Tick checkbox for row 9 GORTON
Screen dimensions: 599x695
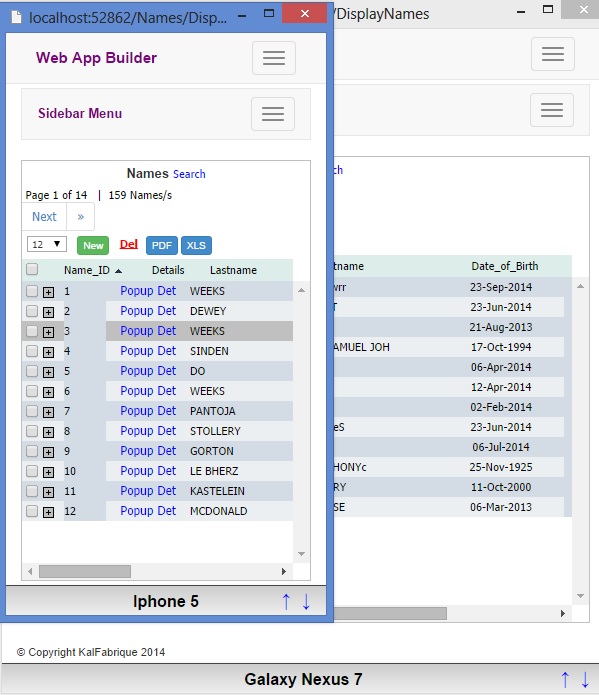tap(32, 451)
